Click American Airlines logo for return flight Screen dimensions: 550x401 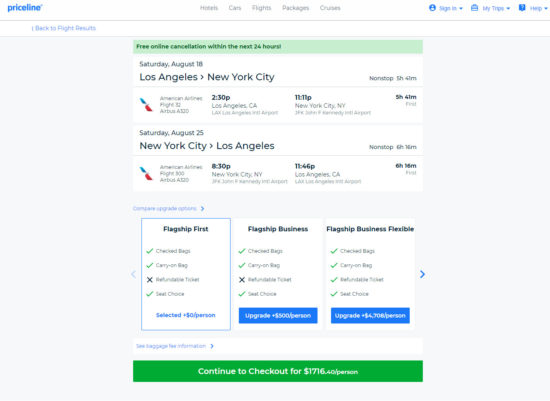146,173
